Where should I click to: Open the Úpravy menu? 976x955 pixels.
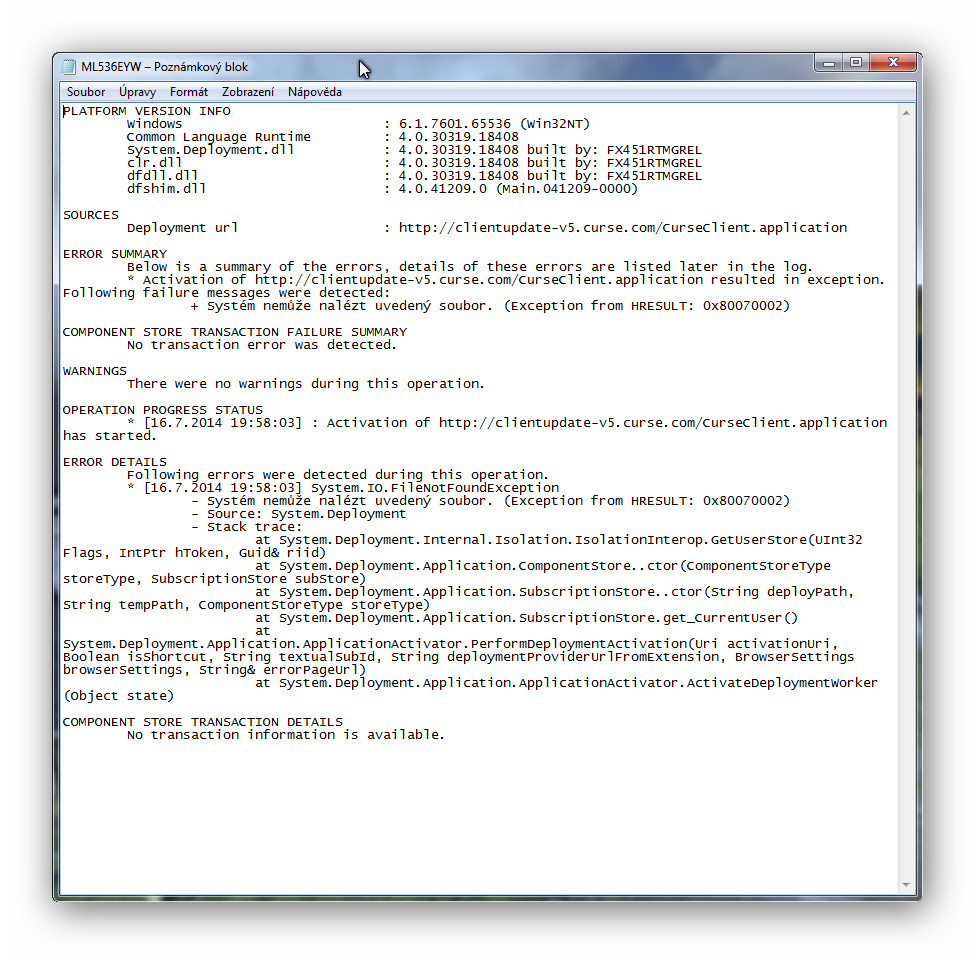[138, 92]
